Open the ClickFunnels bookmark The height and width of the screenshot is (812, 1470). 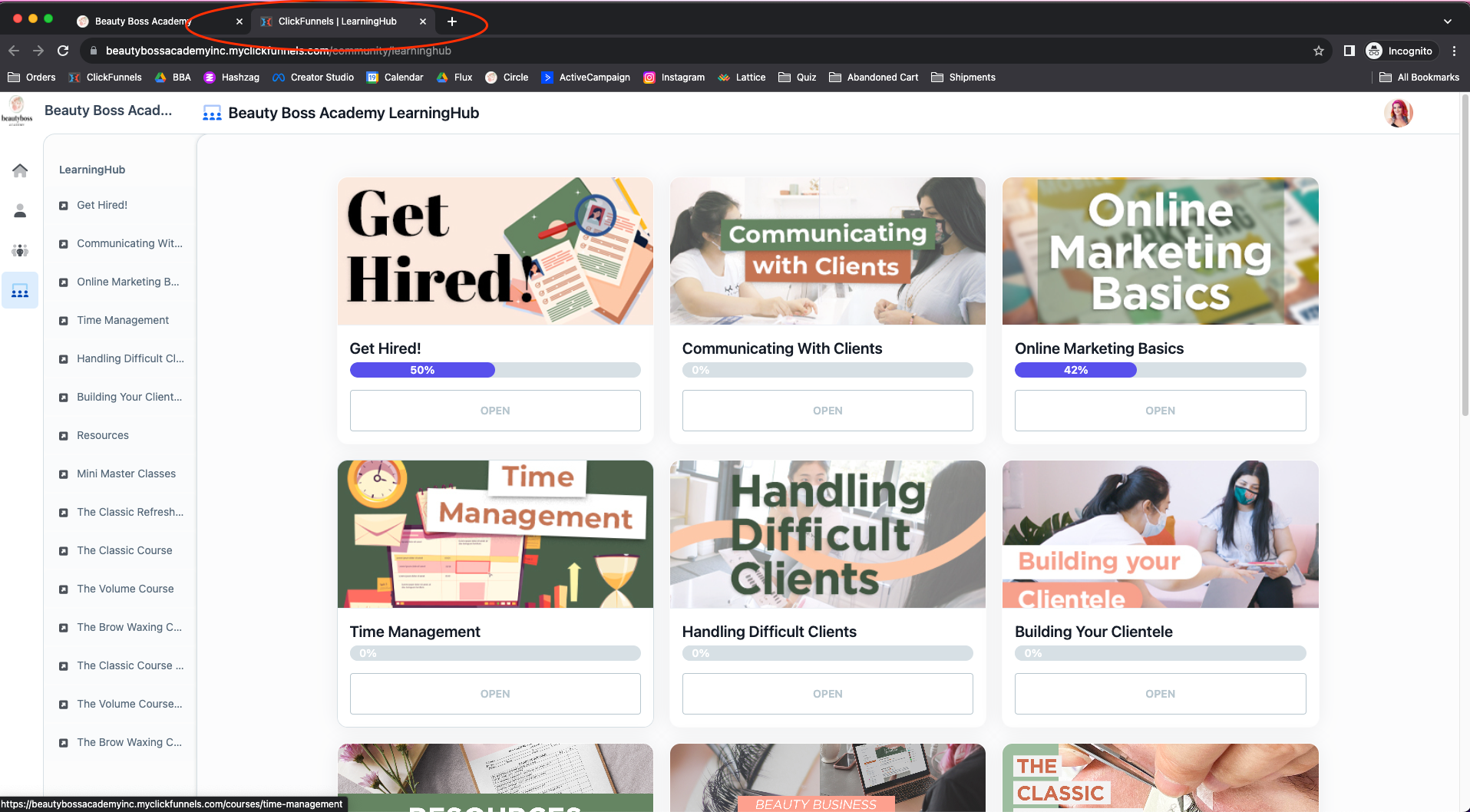[105, 78]
